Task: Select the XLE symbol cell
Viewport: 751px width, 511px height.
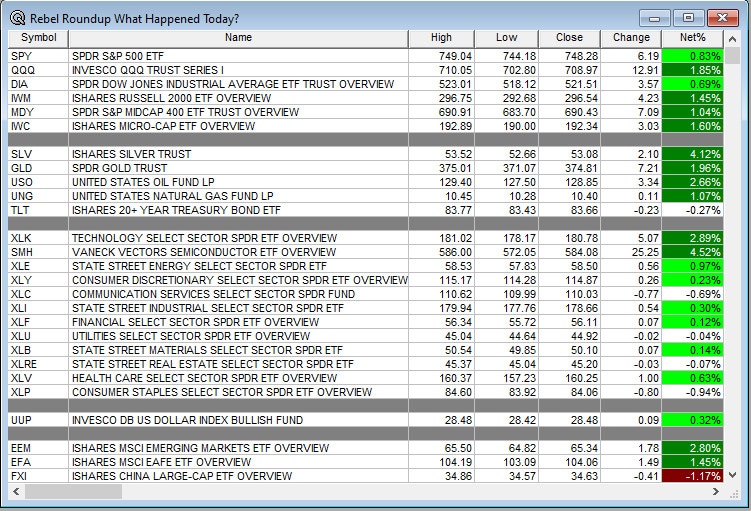Action: tap(38, 266)
